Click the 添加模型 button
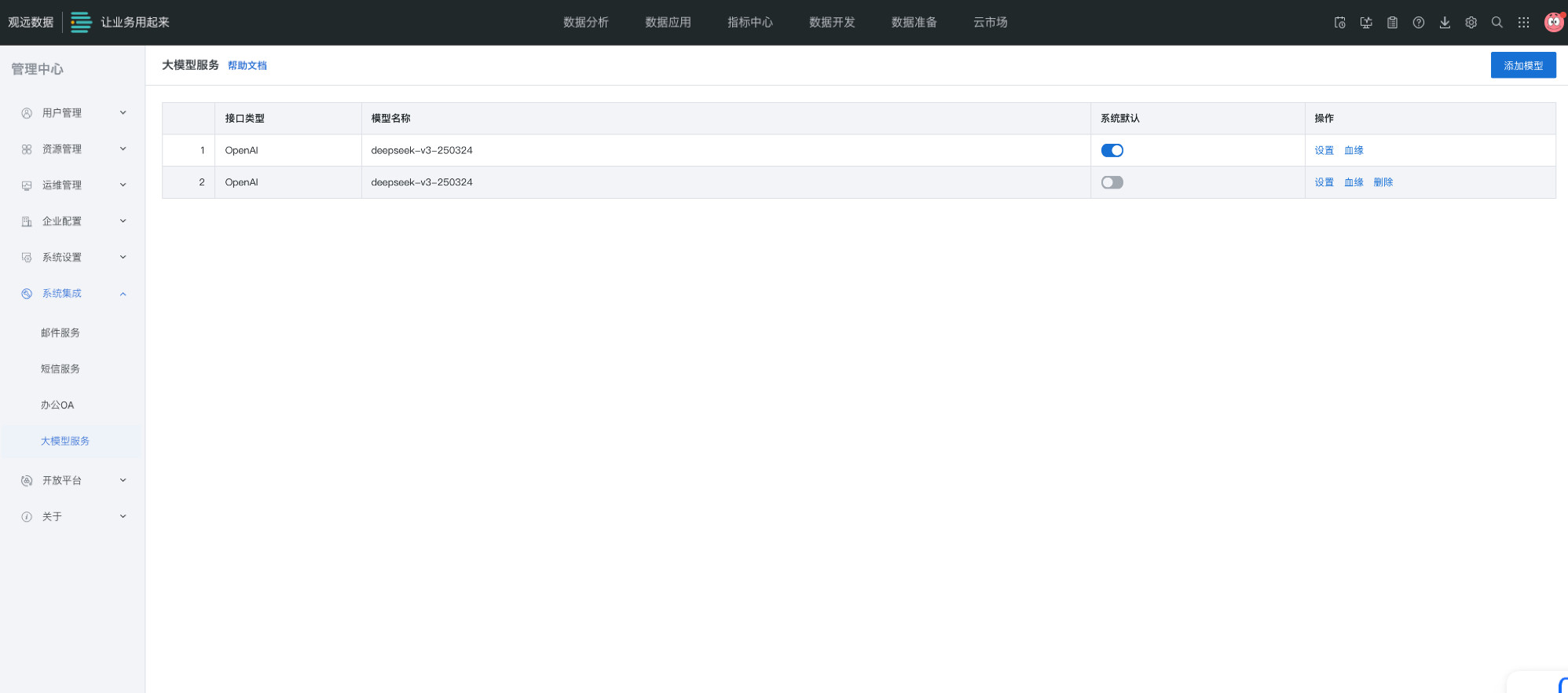Screen dimensions: 1568x693 tap(1522, 65)
